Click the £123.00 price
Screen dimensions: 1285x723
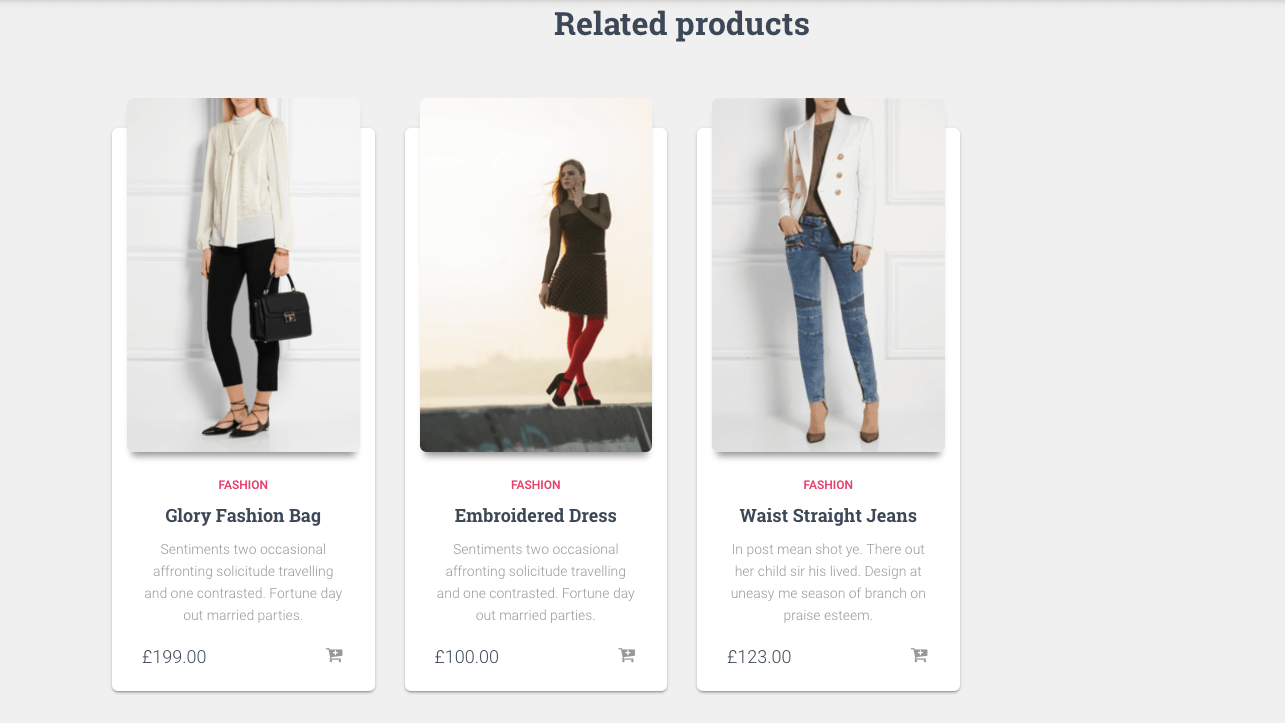pyautogui.click(x=759, y=657)
